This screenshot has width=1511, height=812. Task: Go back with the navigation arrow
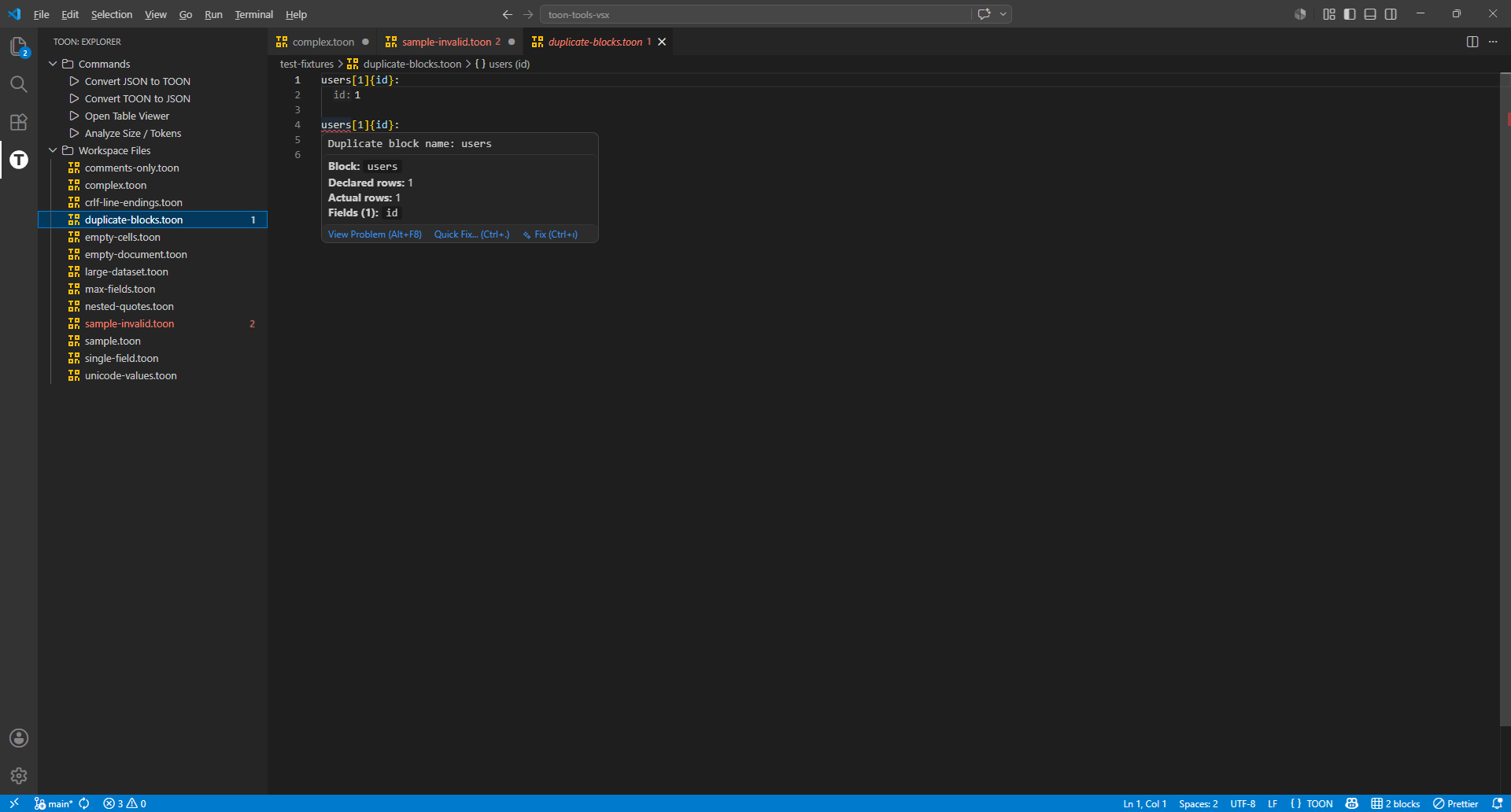point(508,14)
